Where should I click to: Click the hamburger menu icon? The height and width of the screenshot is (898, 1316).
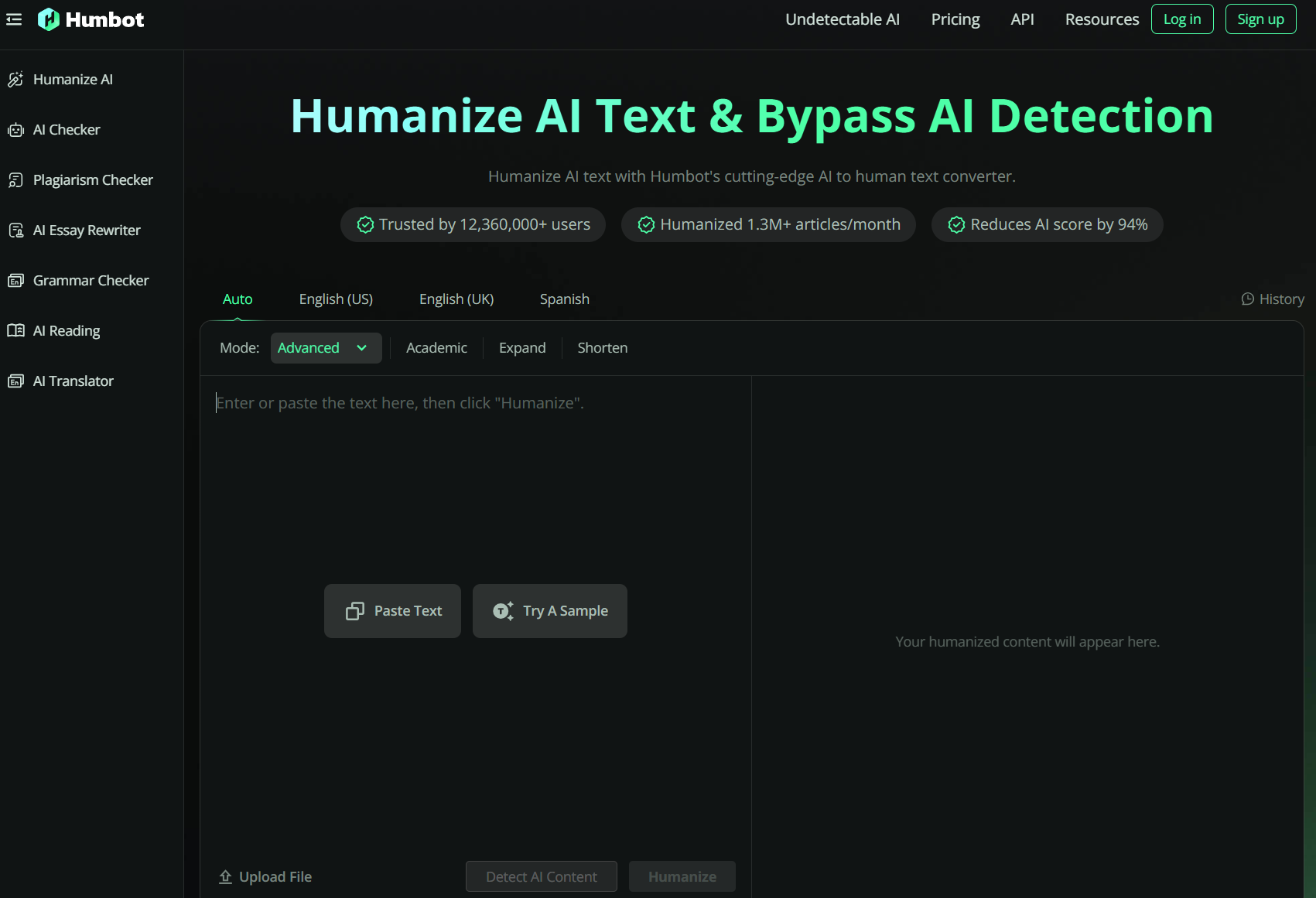click(14, 19)
